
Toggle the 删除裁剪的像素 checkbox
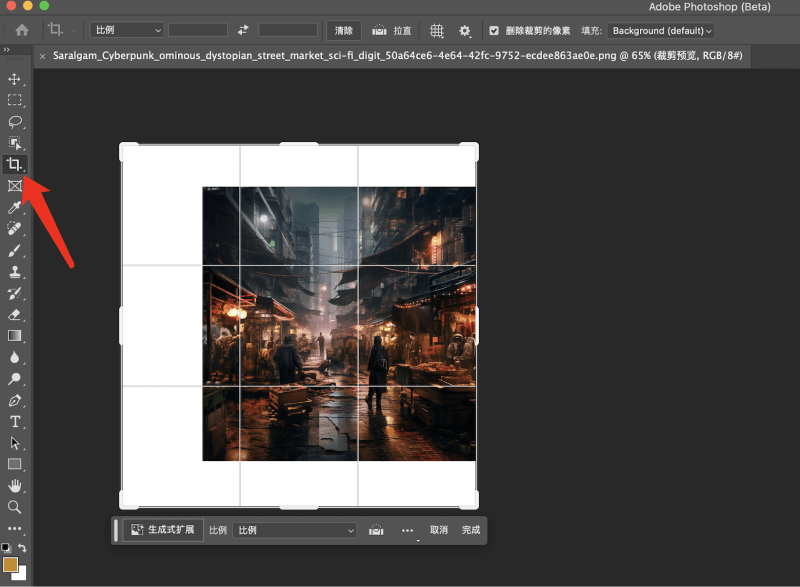[493, 30]
